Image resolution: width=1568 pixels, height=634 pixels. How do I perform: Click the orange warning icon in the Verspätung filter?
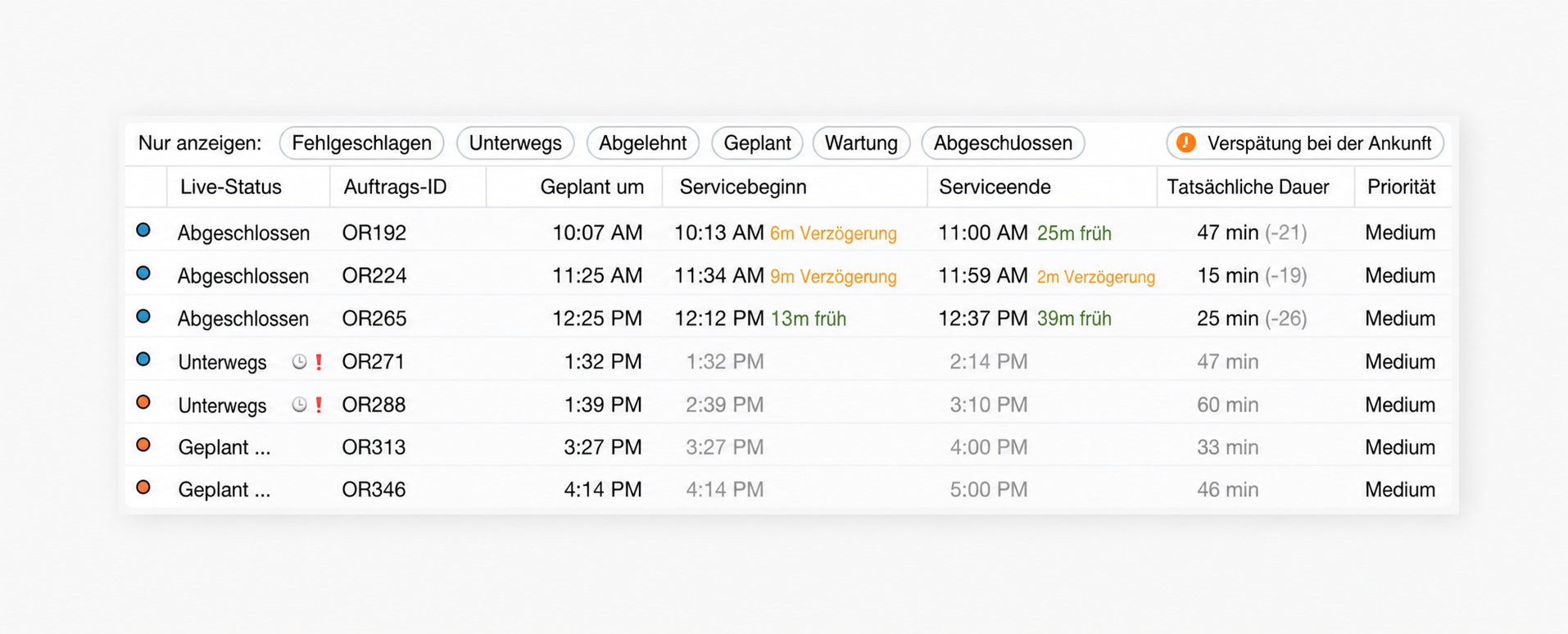coord(1186,143)
